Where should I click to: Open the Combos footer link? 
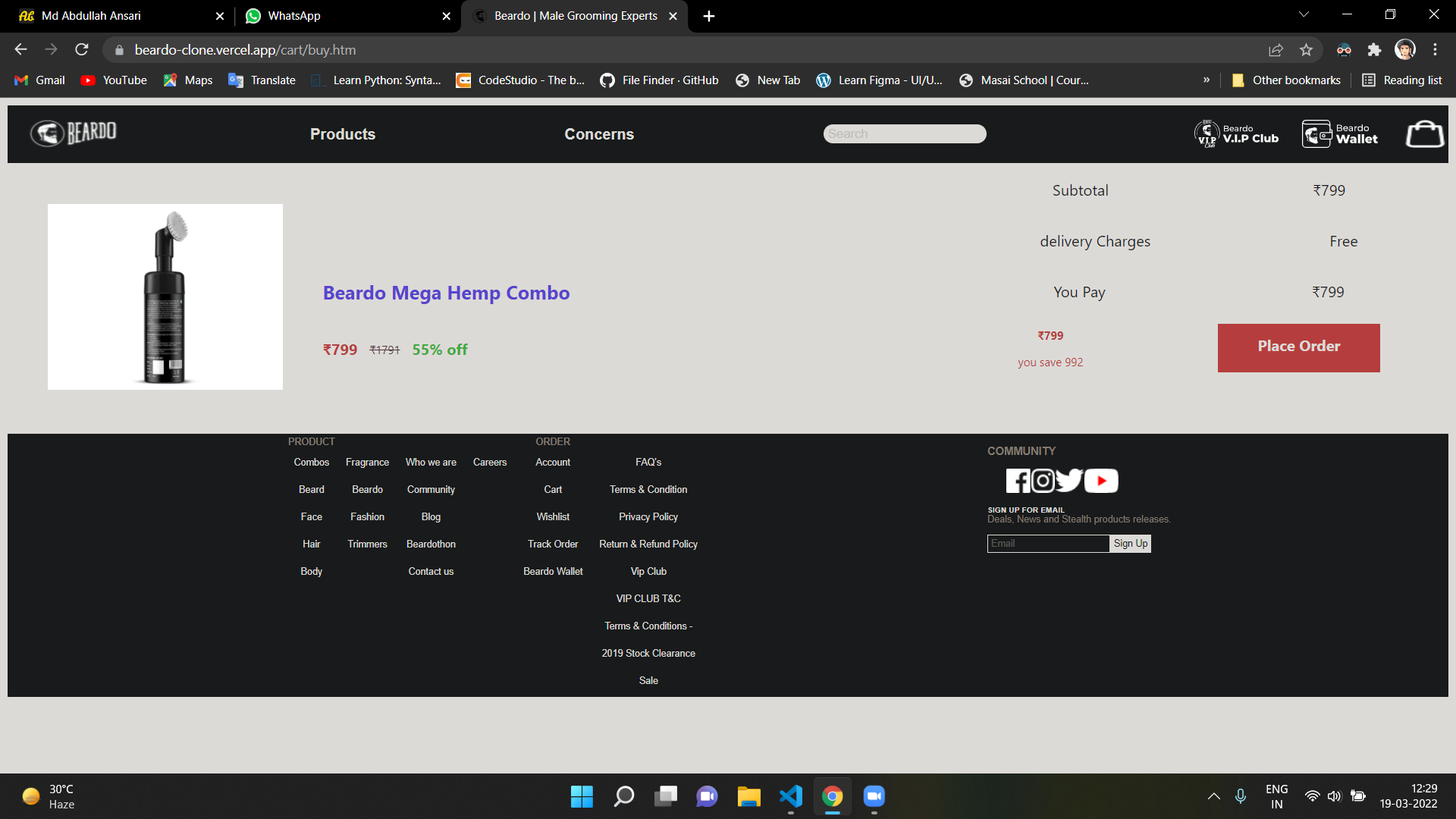point(312,463)
